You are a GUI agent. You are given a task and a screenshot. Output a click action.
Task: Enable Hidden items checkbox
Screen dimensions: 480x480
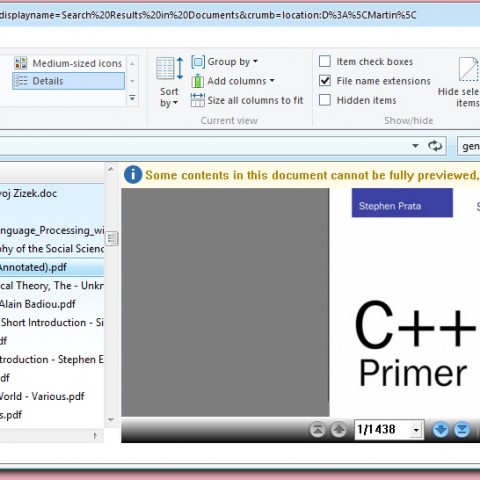[325, 100]
